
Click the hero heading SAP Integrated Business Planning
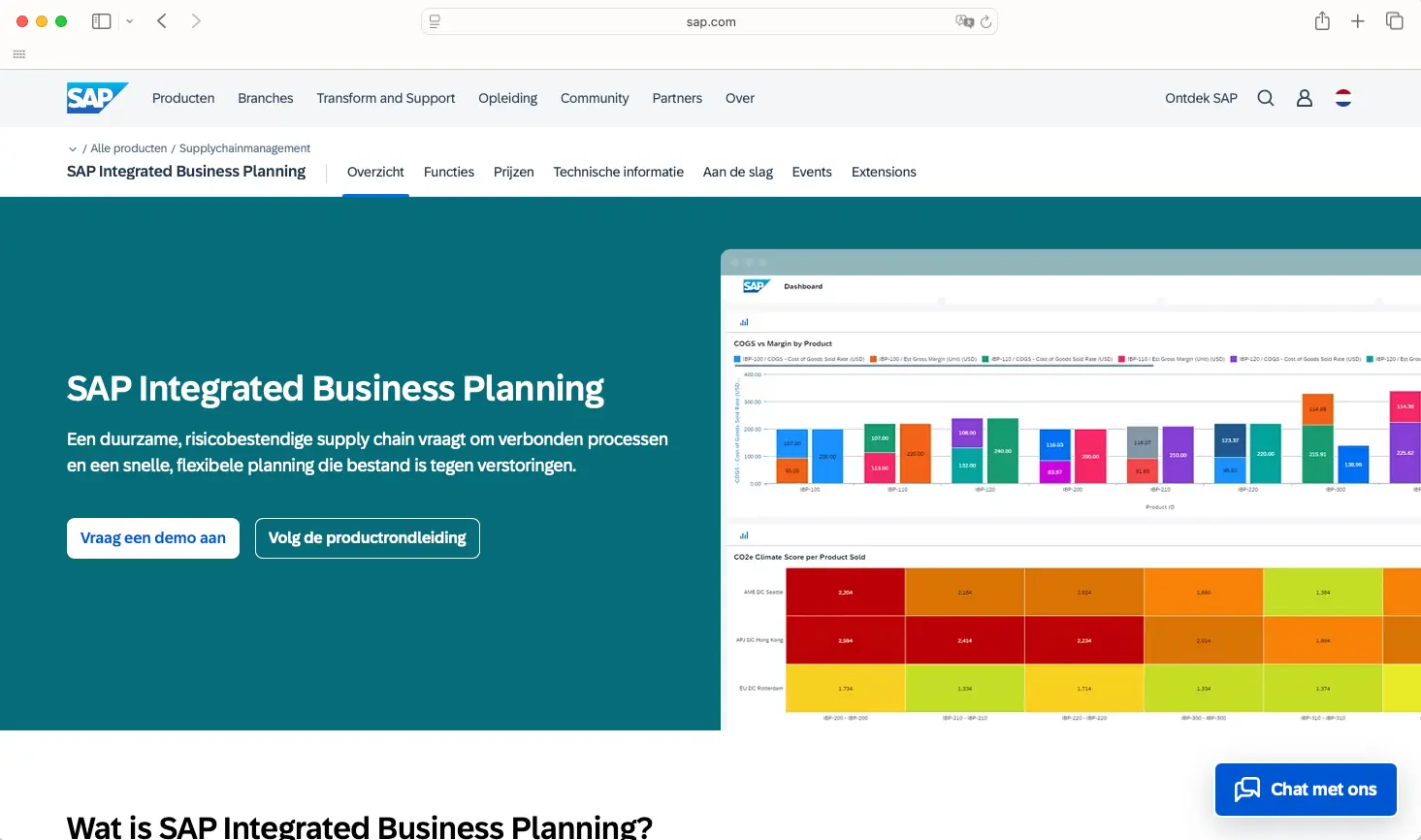(x=336, y=389)
